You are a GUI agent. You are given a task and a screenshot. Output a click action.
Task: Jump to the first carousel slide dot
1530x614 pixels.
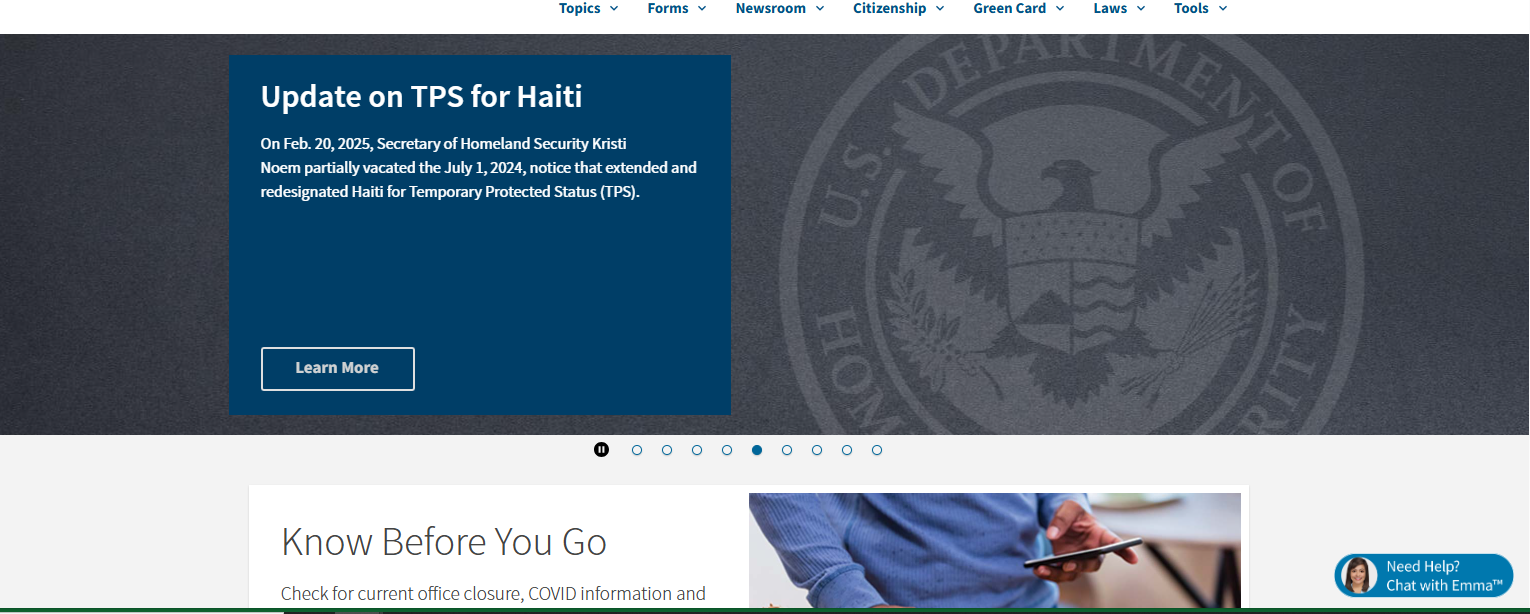tap(637, 450)
